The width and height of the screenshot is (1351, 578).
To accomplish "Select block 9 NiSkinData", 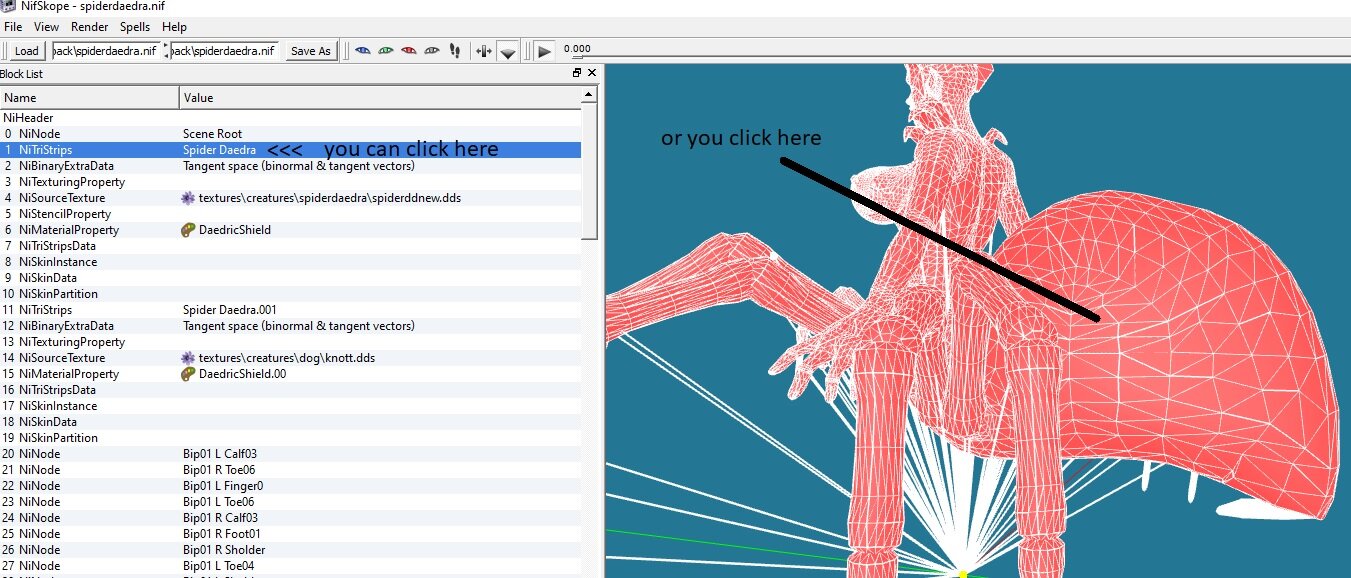I will [x=290, y=277].
